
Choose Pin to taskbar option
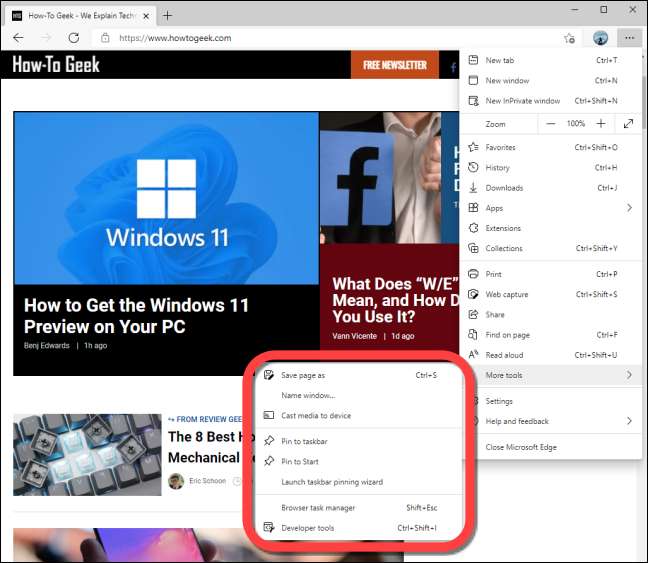304,441
